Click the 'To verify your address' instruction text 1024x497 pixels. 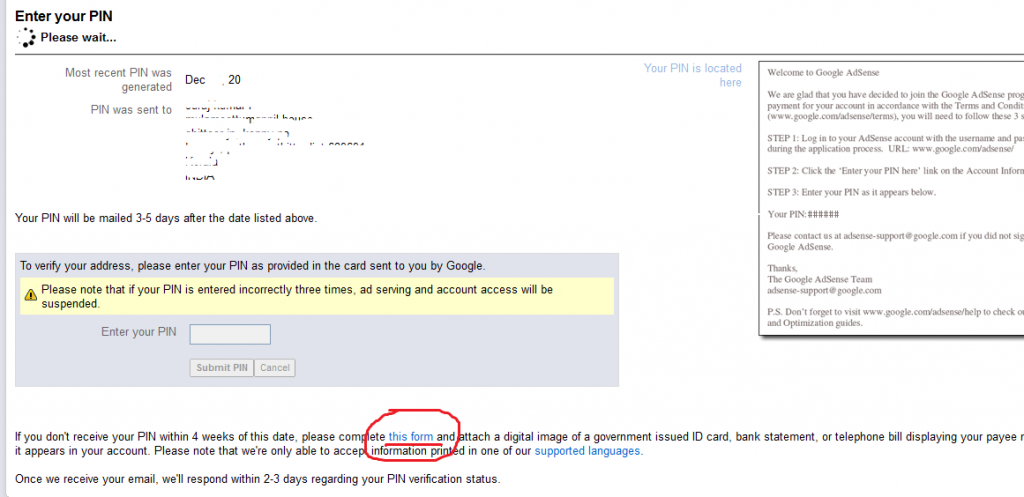point(253,266)
